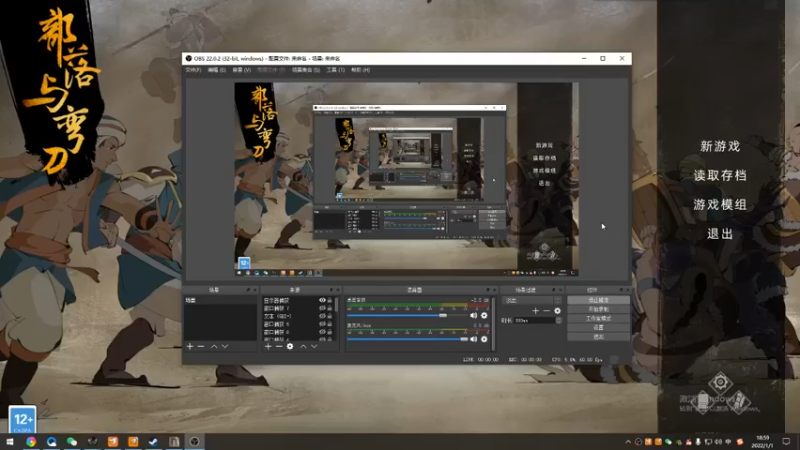Add a new source with the plus icon in Sources panel

click(268, 346)
